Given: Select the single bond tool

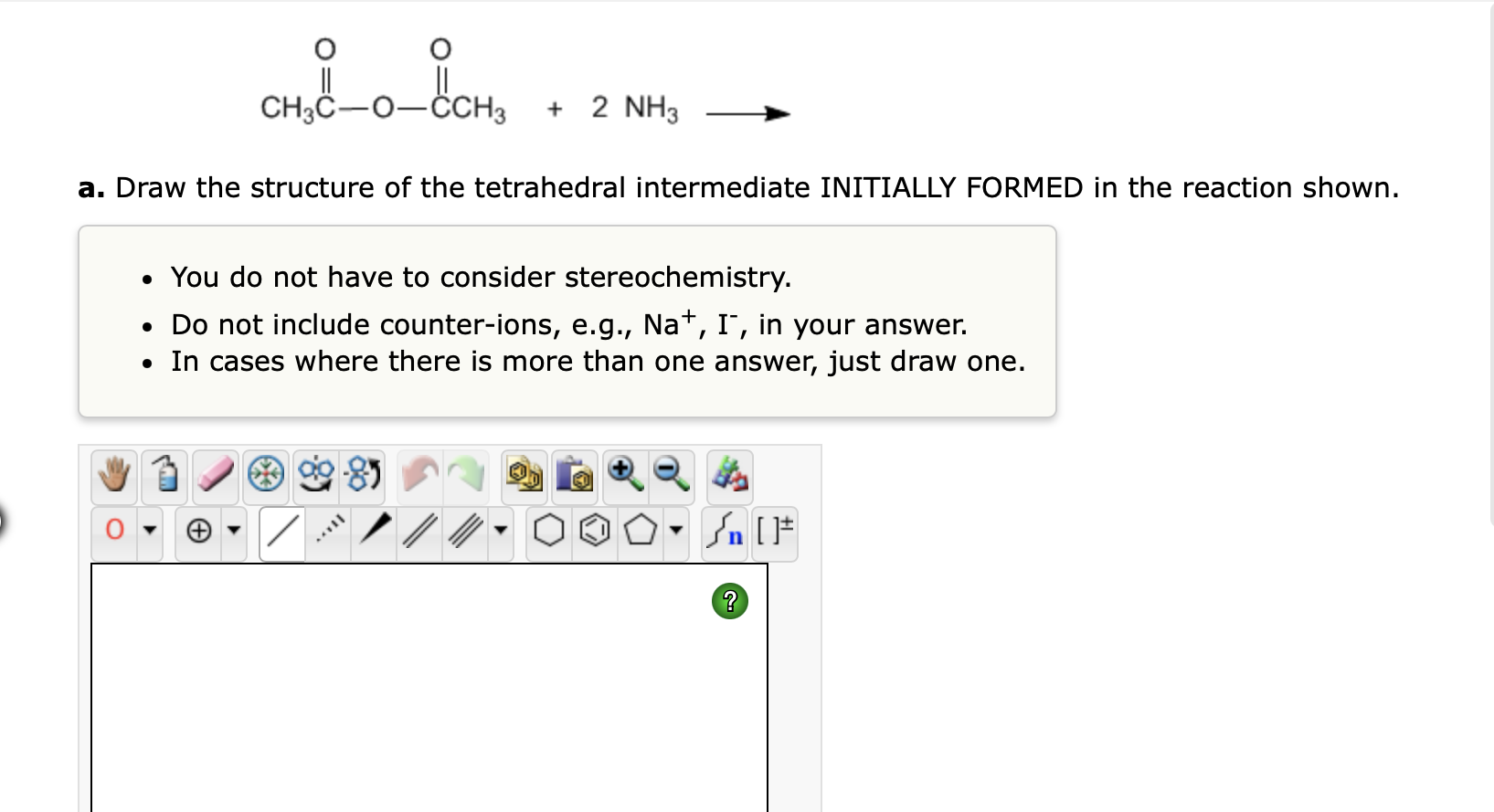Looking at the screenshot, I should pos(282,532).
